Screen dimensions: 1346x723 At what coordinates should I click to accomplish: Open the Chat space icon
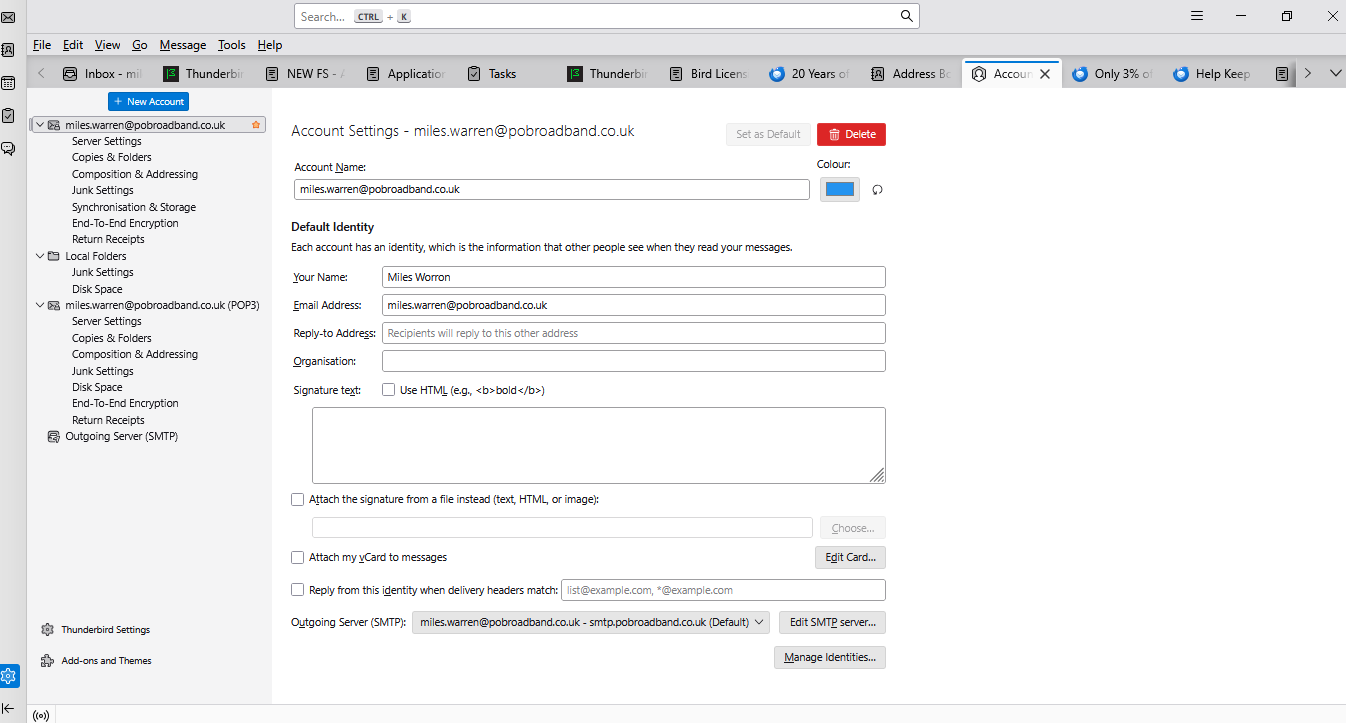[x=8, y=148]
